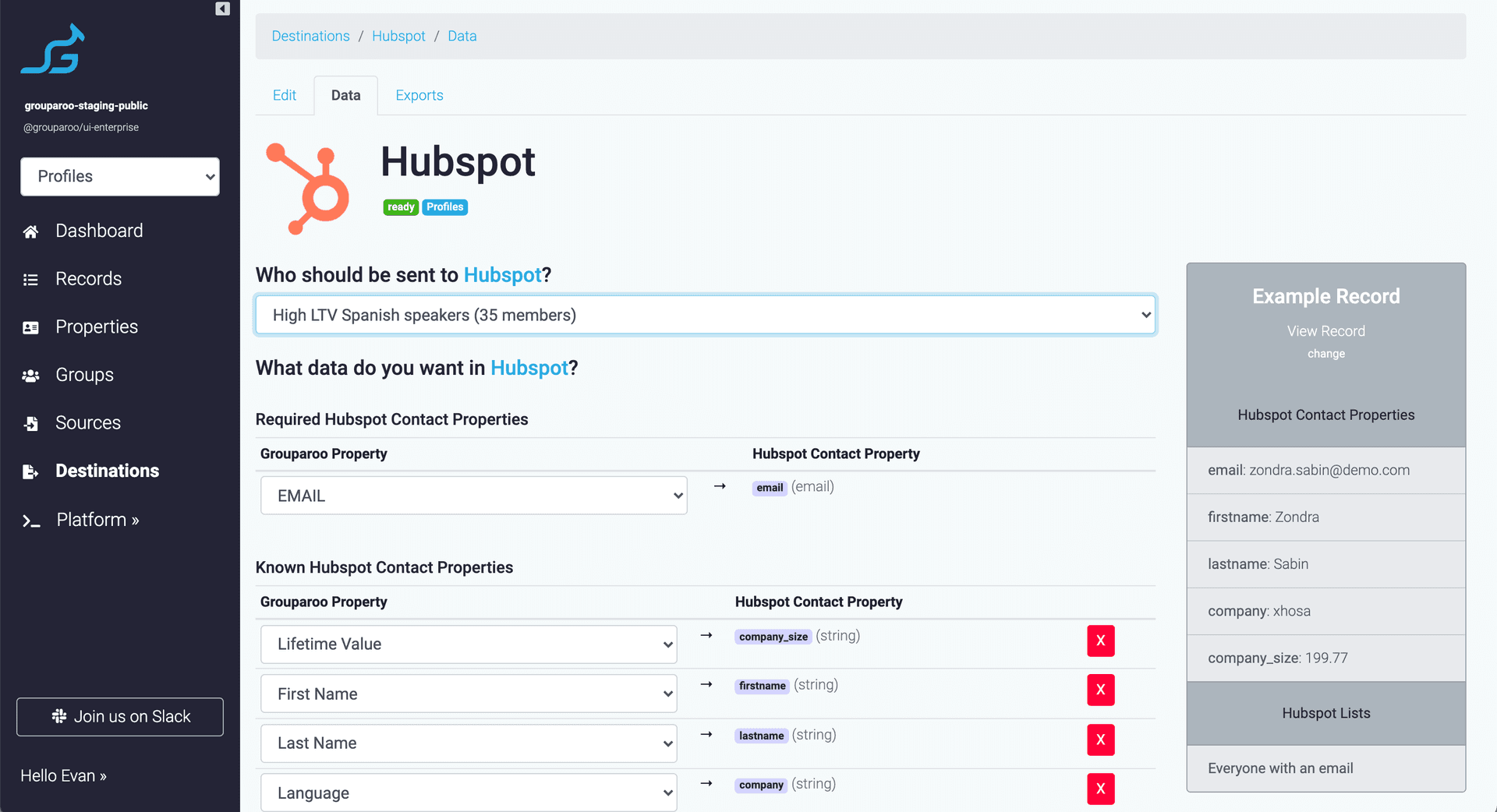Click the company property badge

click(x=761, y=785)
